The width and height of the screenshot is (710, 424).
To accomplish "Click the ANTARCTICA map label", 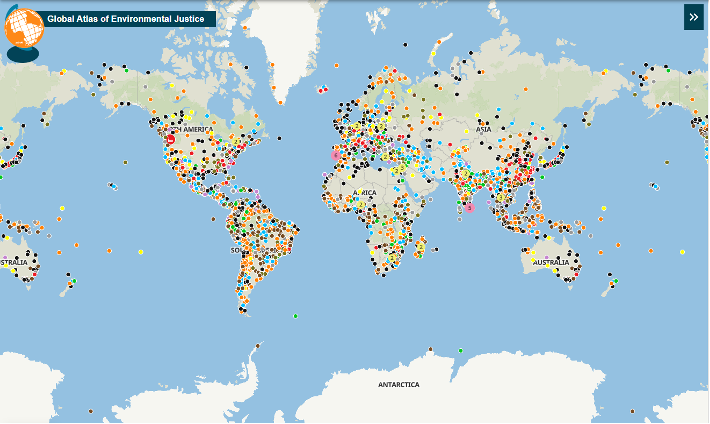I will (398, 385).
